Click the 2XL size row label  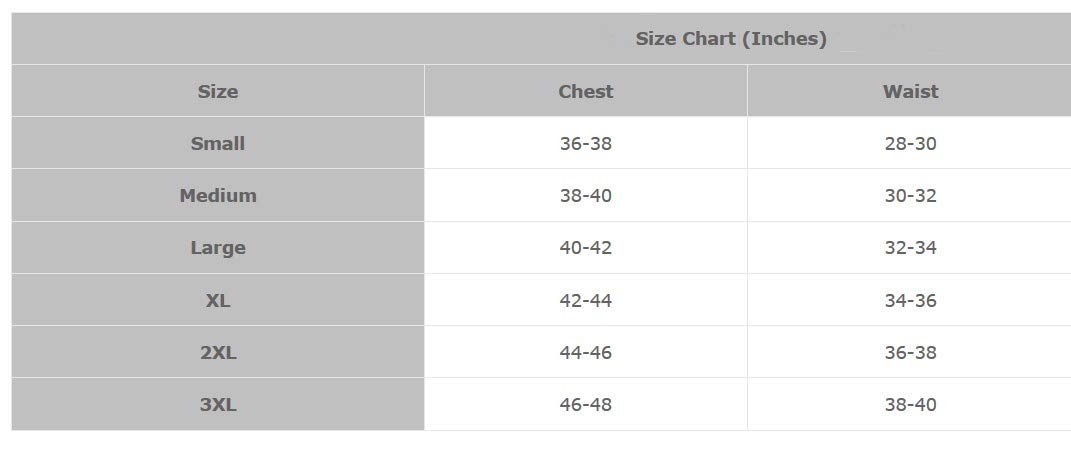218,353
